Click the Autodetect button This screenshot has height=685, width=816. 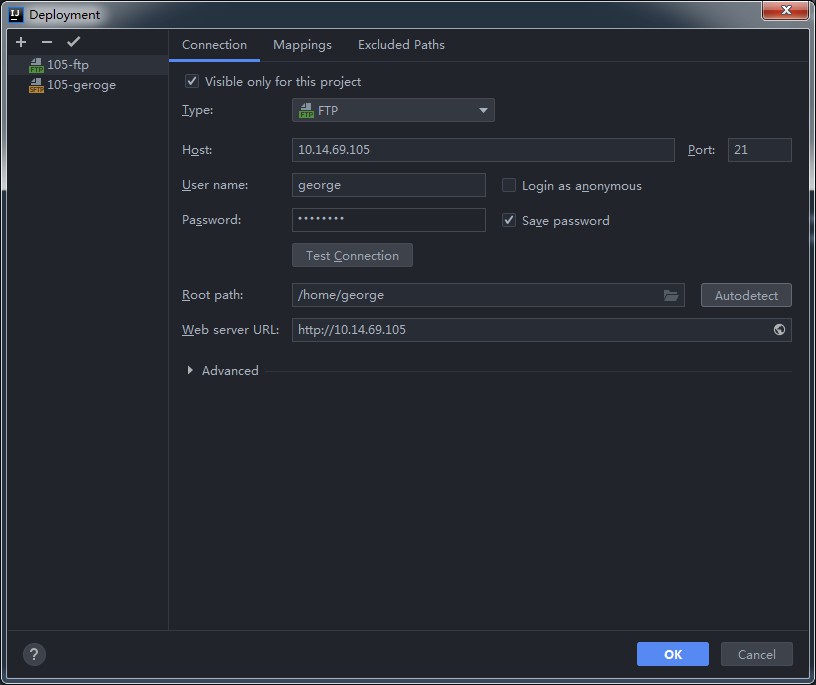[746, 296]
